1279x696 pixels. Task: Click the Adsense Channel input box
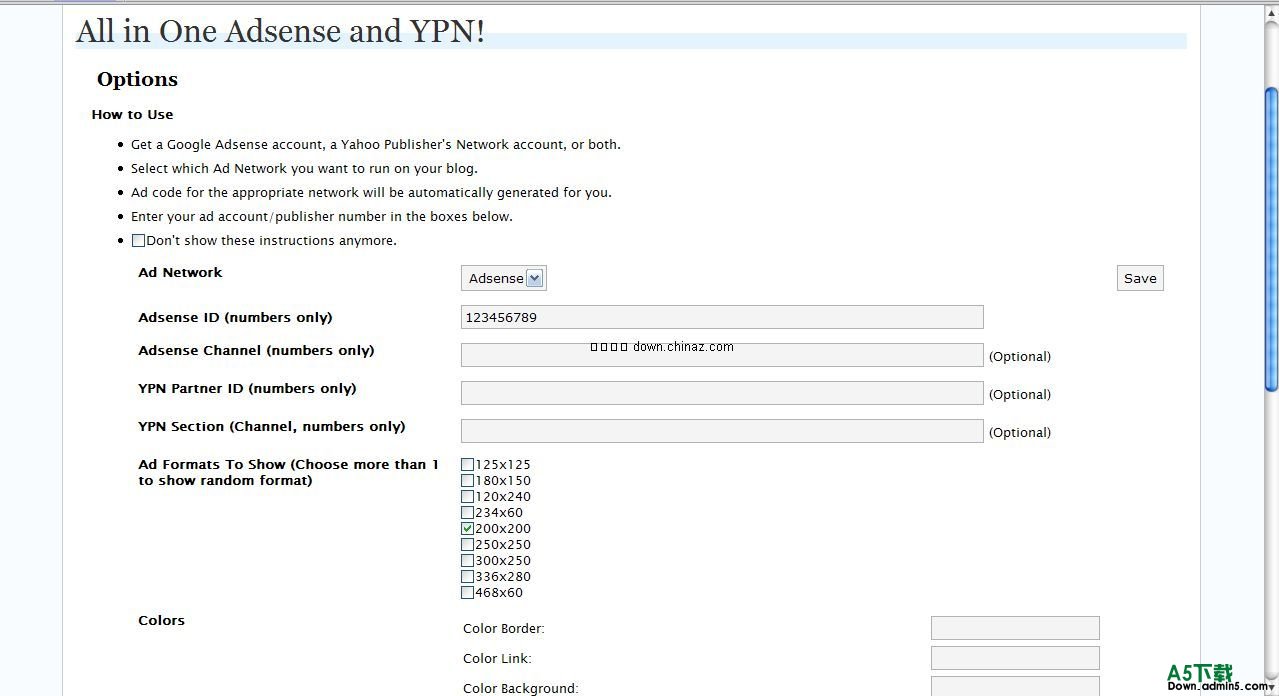[x=722, y=355]
